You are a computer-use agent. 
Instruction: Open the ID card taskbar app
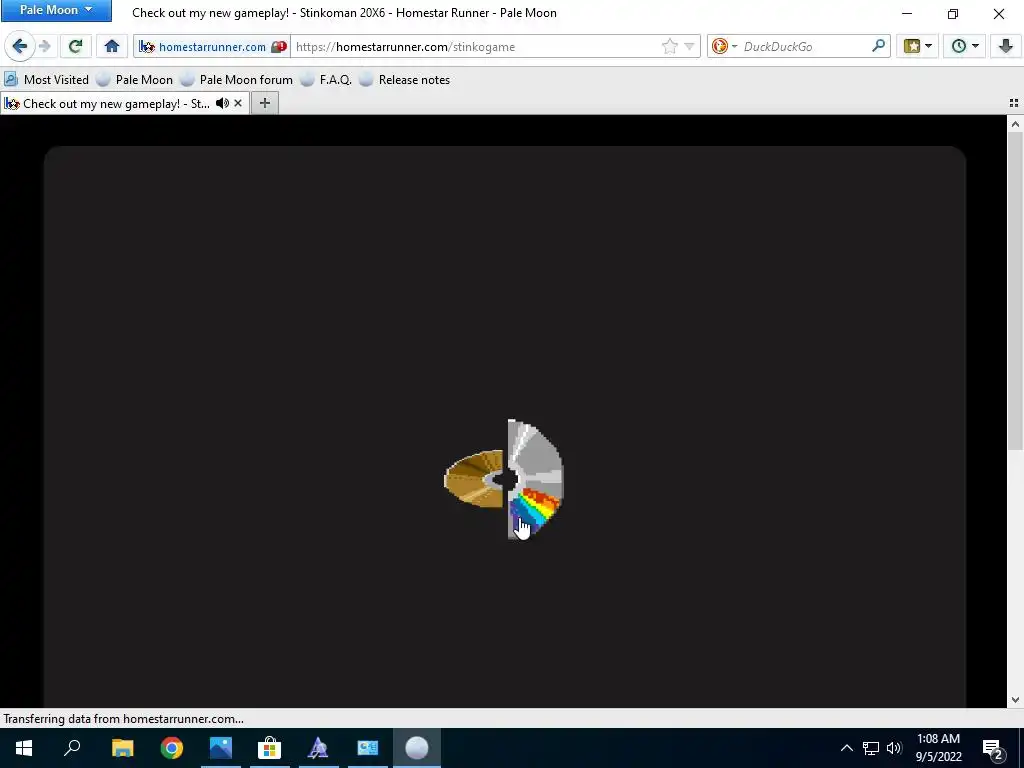pyautogui.click(x=368, y=748)
